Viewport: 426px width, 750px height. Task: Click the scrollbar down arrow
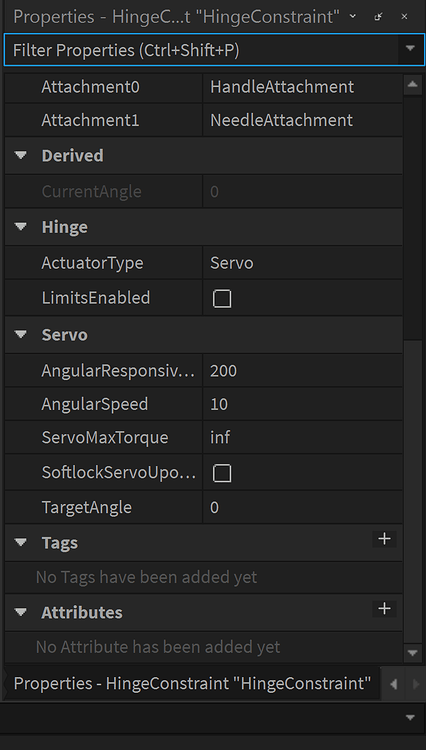tap(413, 652)
